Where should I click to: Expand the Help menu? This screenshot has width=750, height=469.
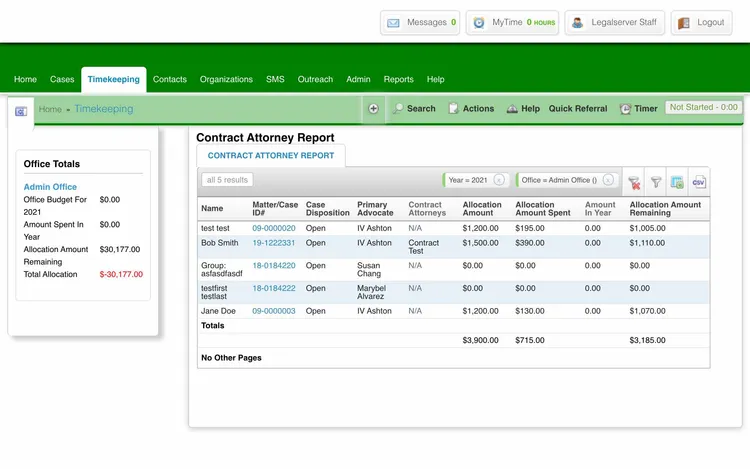tap(523, 108)
